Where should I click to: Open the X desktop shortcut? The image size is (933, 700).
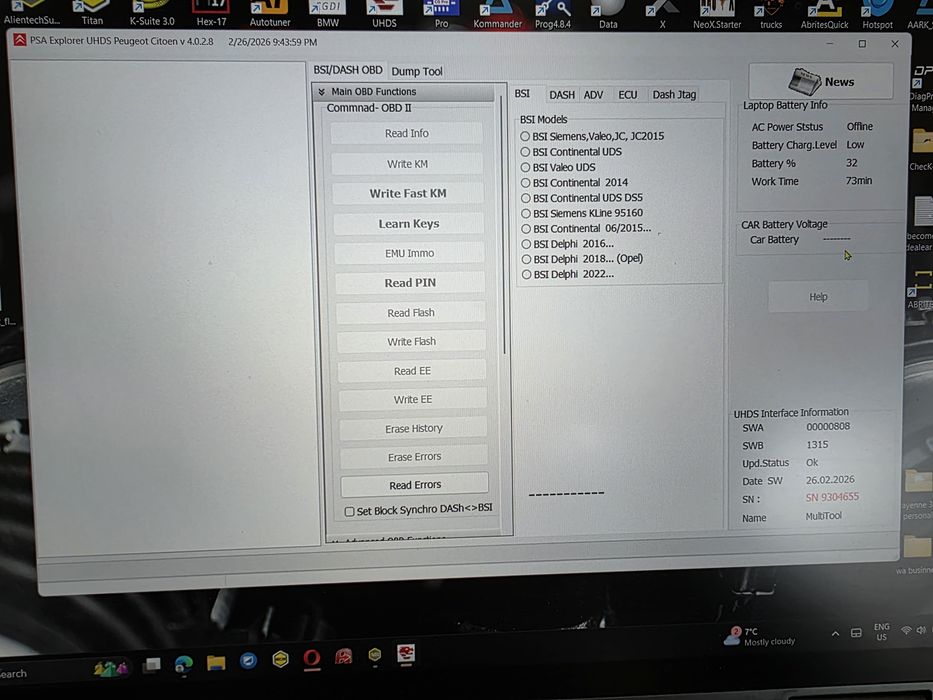[x=662, y=13]
